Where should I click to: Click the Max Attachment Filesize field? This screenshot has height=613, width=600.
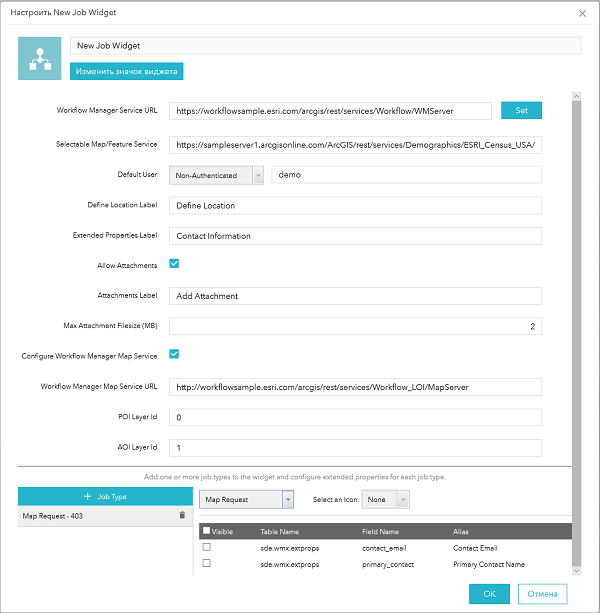[x=355, y=326]
